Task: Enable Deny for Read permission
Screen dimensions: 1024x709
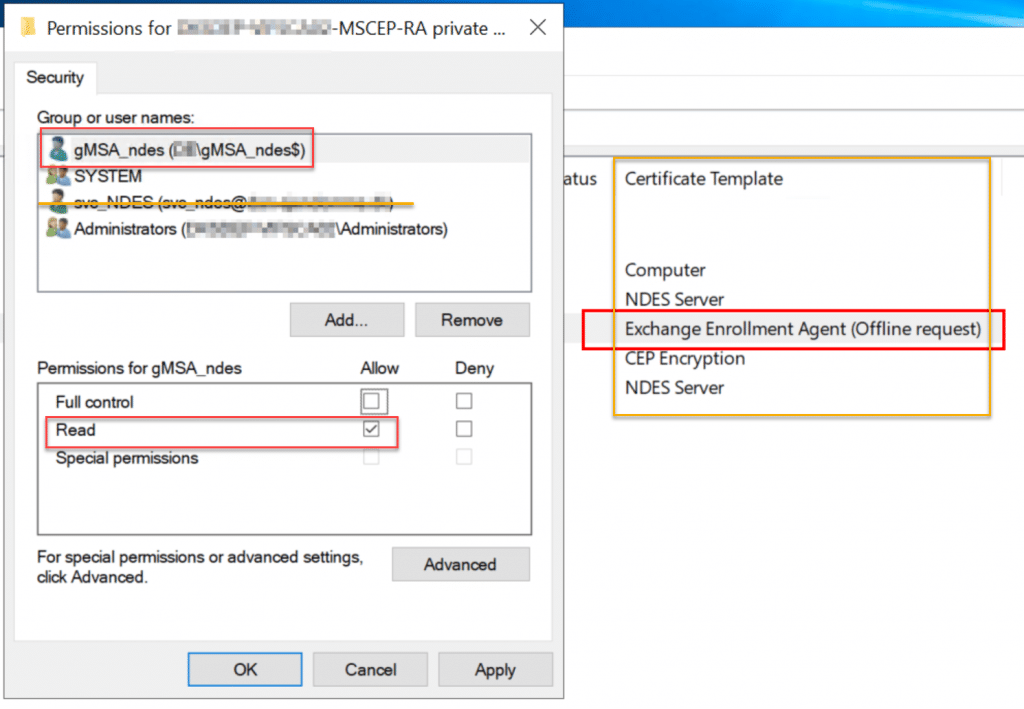Action: (x=463, y=429)
